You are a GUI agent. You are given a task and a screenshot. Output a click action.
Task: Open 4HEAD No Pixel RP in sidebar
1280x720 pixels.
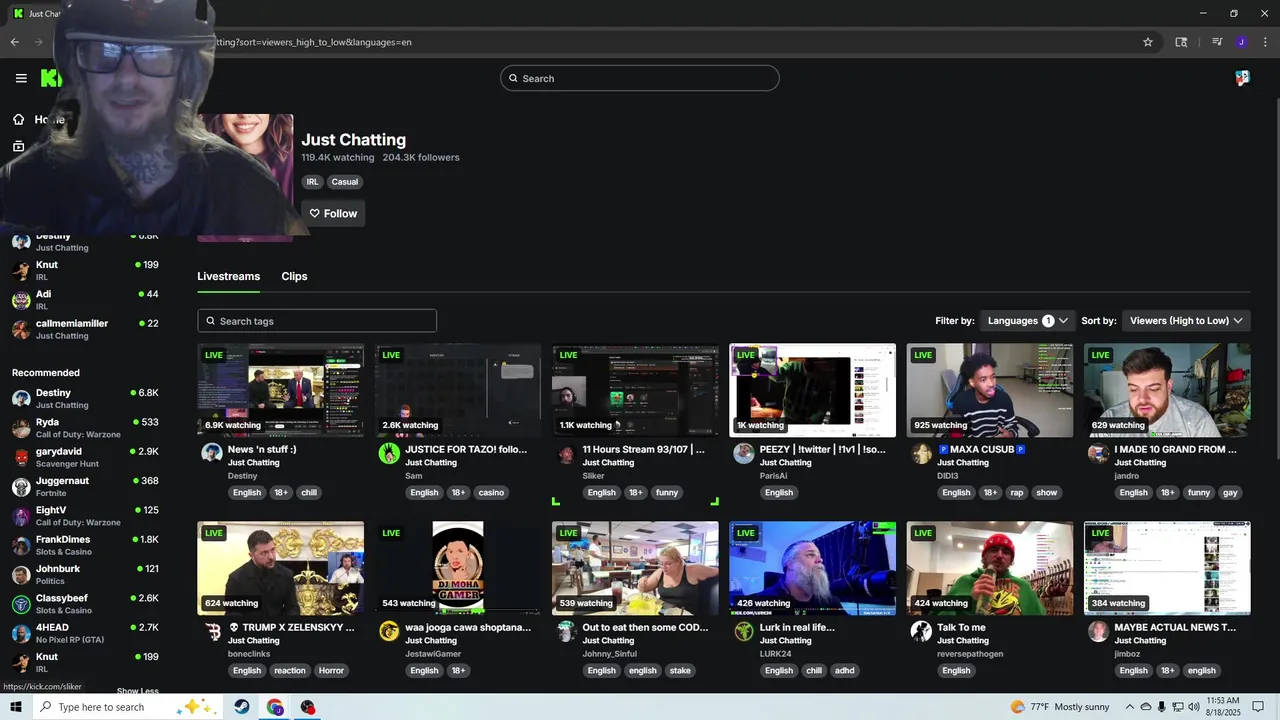(x=84, y=633)
